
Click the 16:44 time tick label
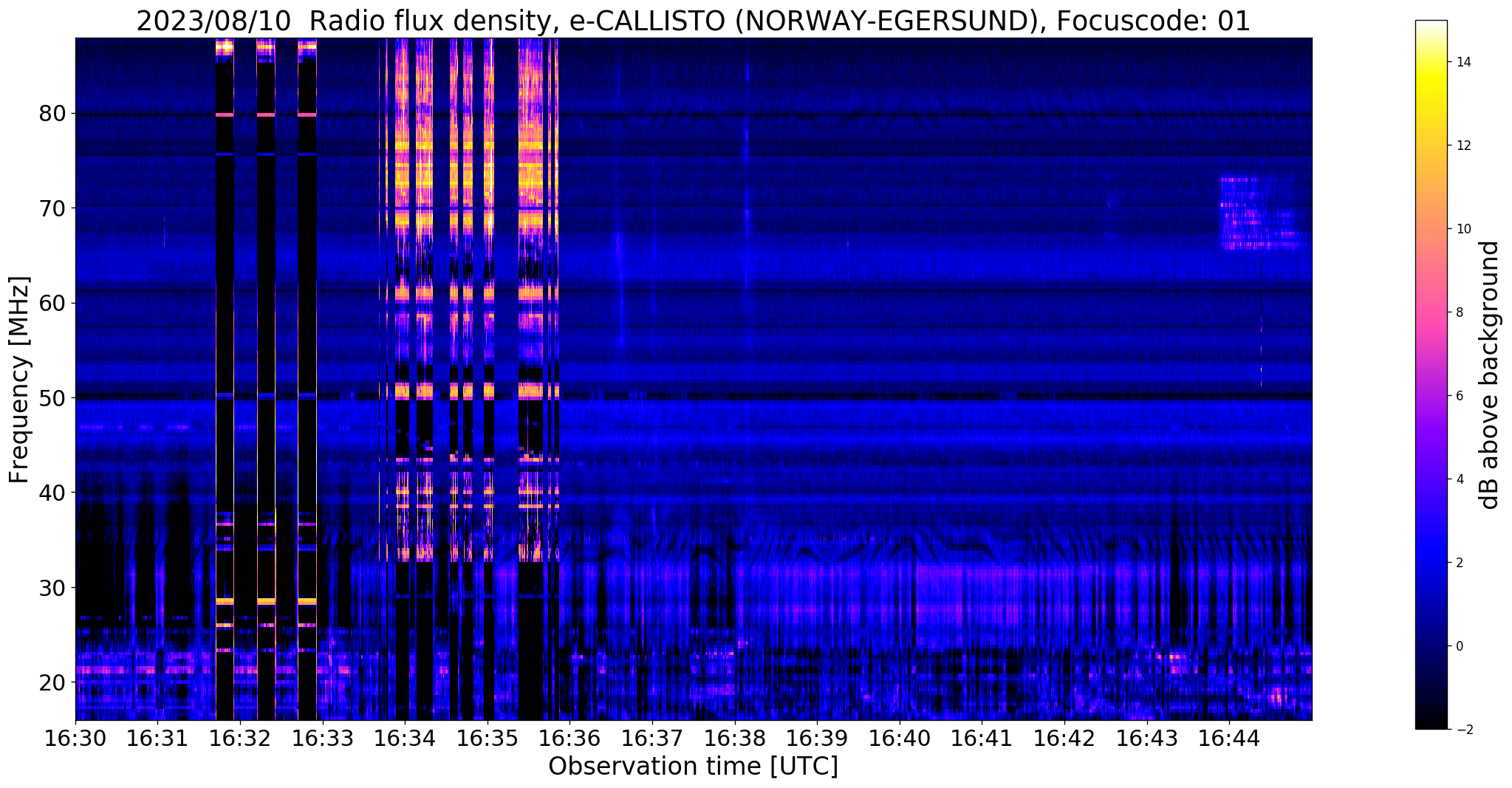1229,739
